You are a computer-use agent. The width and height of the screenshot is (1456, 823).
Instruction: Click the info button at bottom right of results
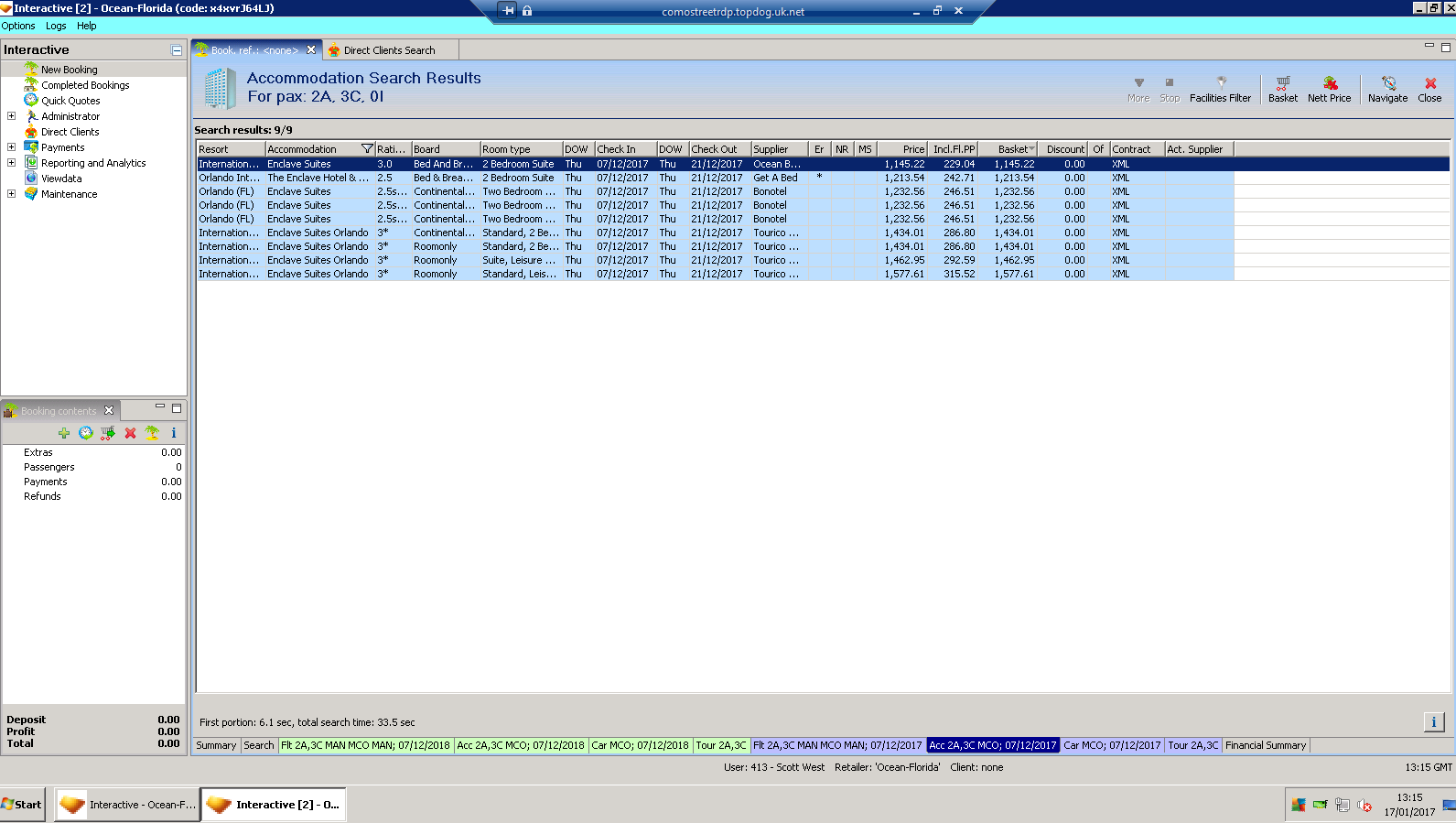[1433, 722]
